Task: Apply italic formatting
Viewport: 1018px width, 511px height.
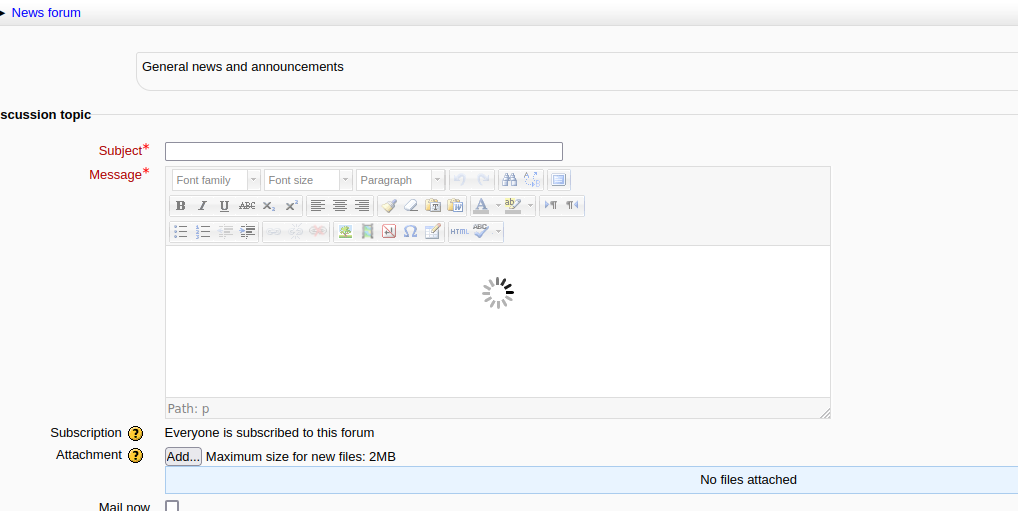Action: click(202, 206)
